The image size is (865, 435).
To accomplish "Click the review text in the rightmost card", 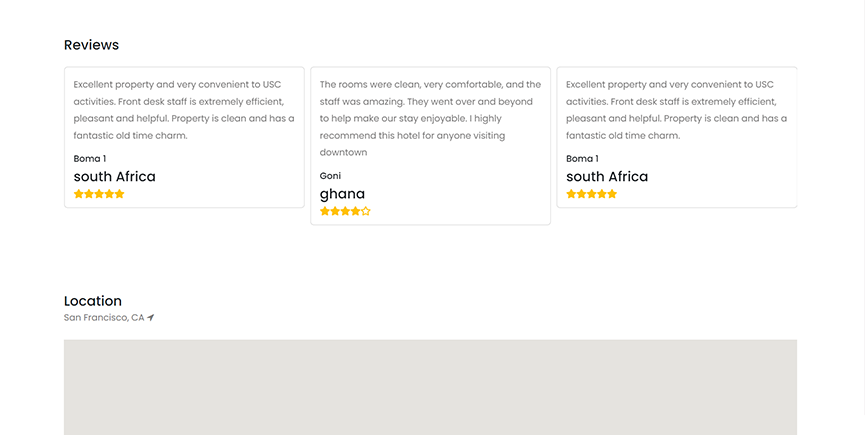I will [x=676, y=110].
